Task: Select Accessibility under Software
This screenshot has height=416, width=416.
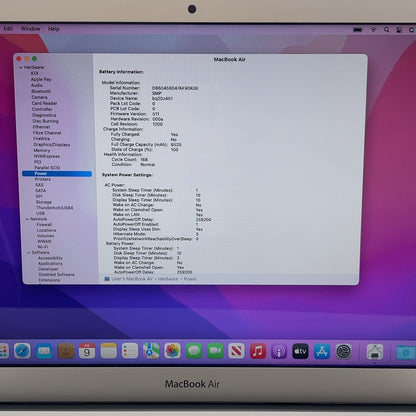Action: (x=50, y=258)
